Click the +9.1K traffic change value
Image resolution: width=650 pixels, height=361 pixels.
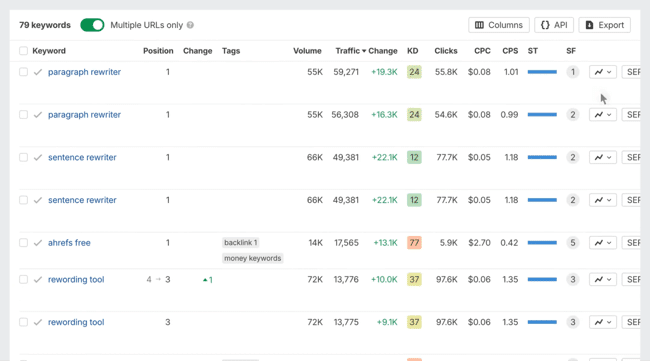pyautogui.click(x=387, y=322)
